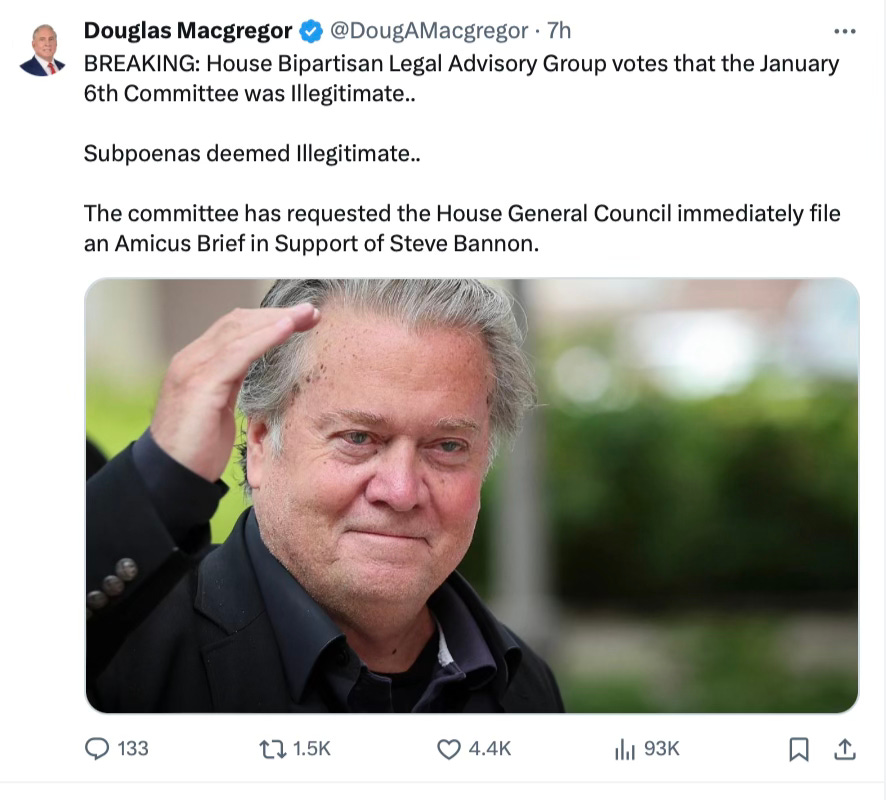
Task: Open the @DougAMacgregor handle link
Action: click(x=429, y=31)
